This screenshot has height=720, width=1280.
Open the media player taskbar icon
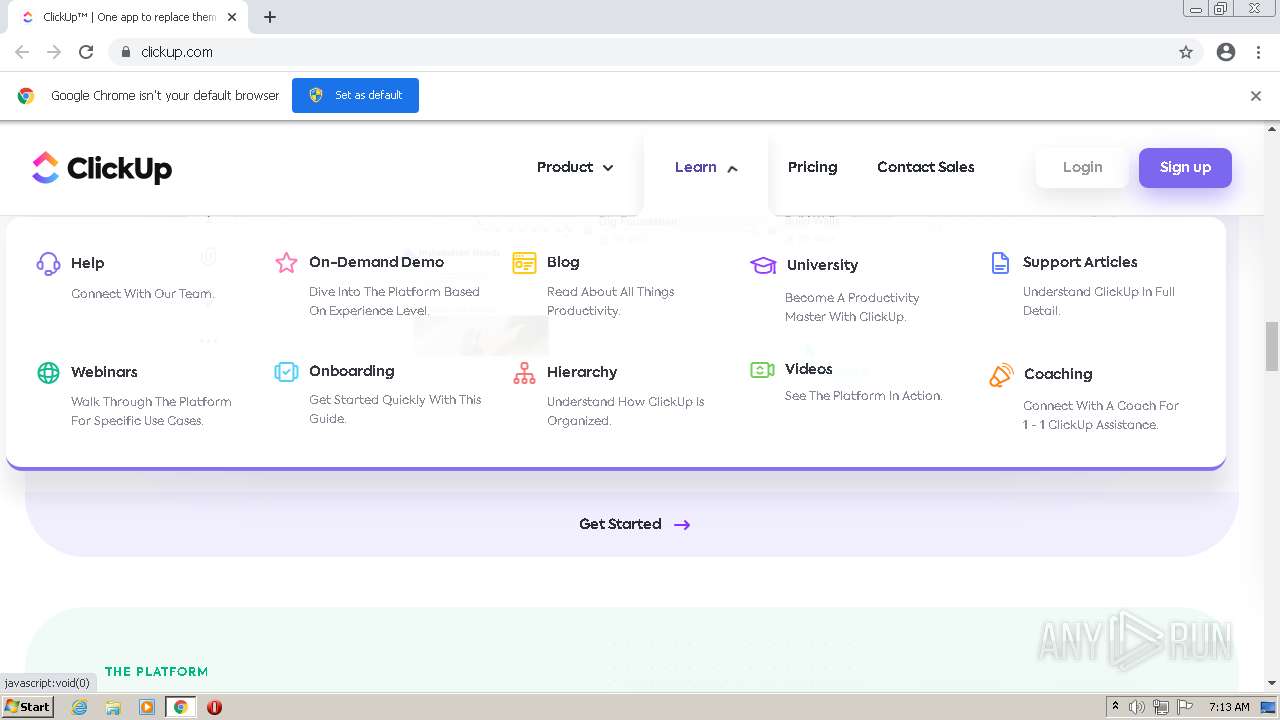tap(147, 707)
